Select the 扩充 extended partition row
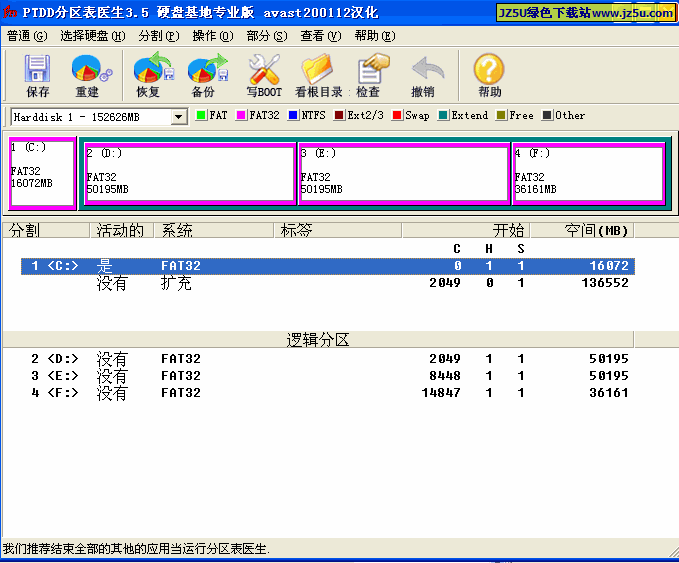 coord(328,283)
